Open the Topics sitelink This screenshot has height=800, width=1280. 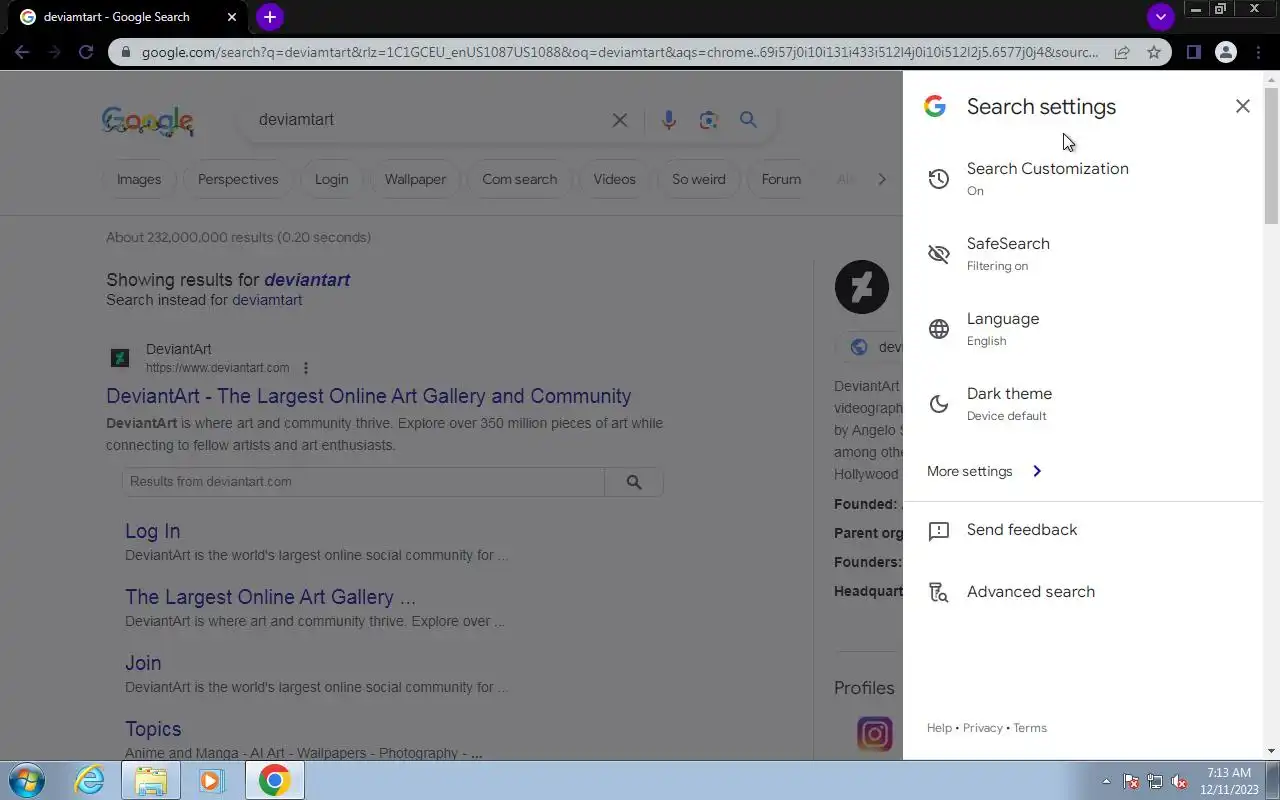[x=153, y=729]
